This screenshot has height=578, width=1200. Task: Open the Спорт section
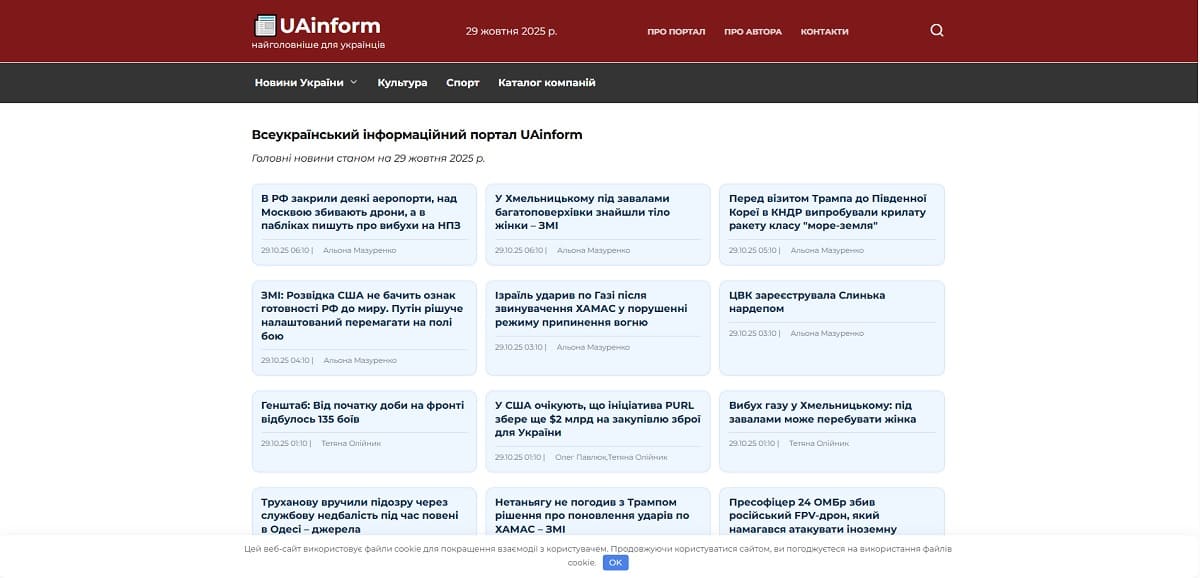coord(463,82)
